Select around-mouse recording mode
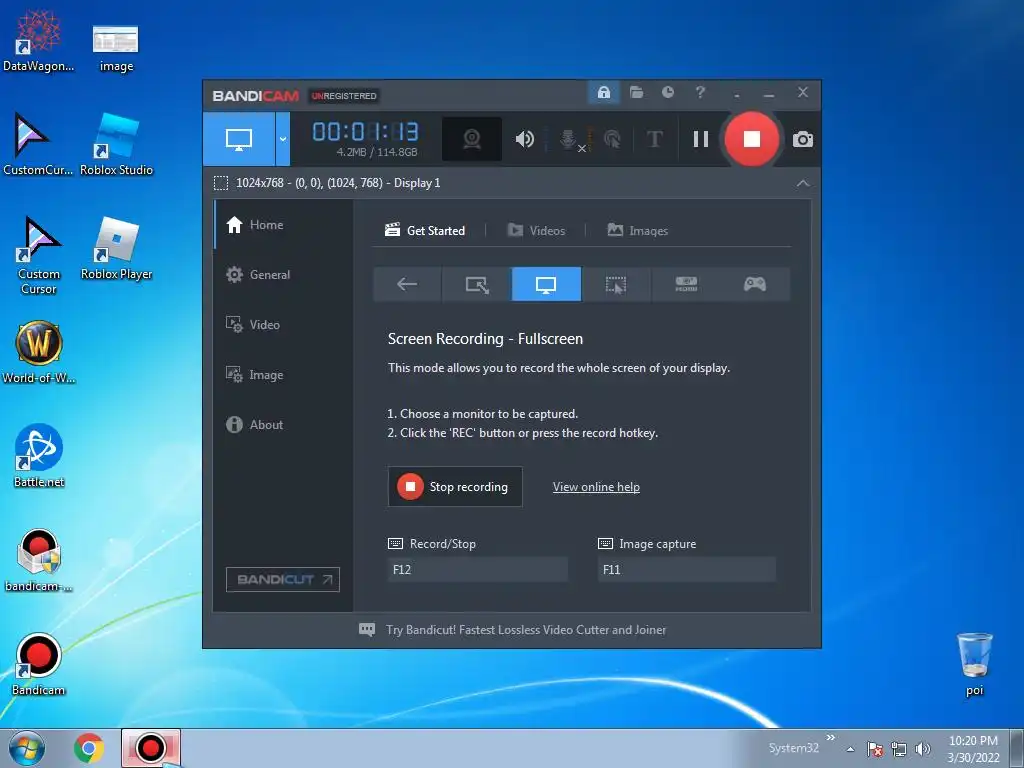Screen dimensions: 1024x768 616,284
